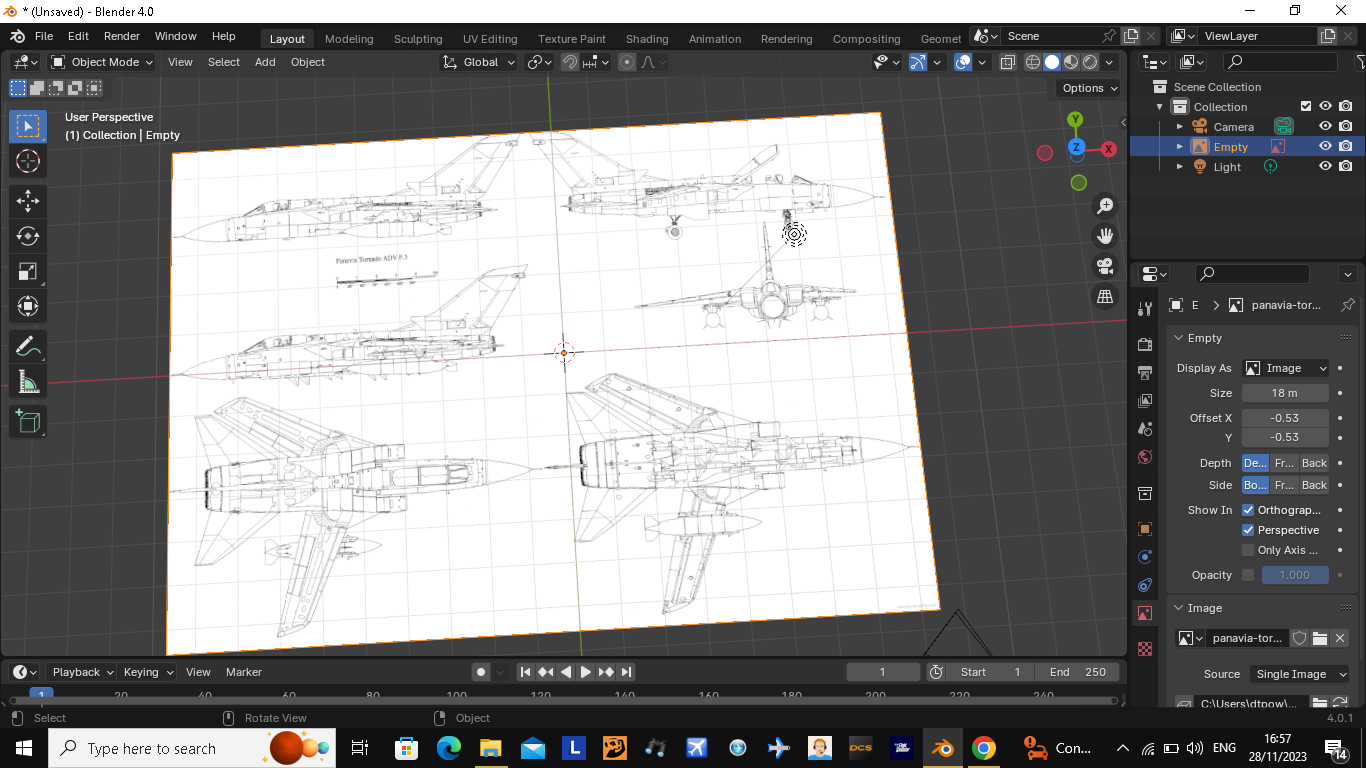Screen dimensions: 1366x768
Task: Jump to the end frame
Action: pos(626,672)
